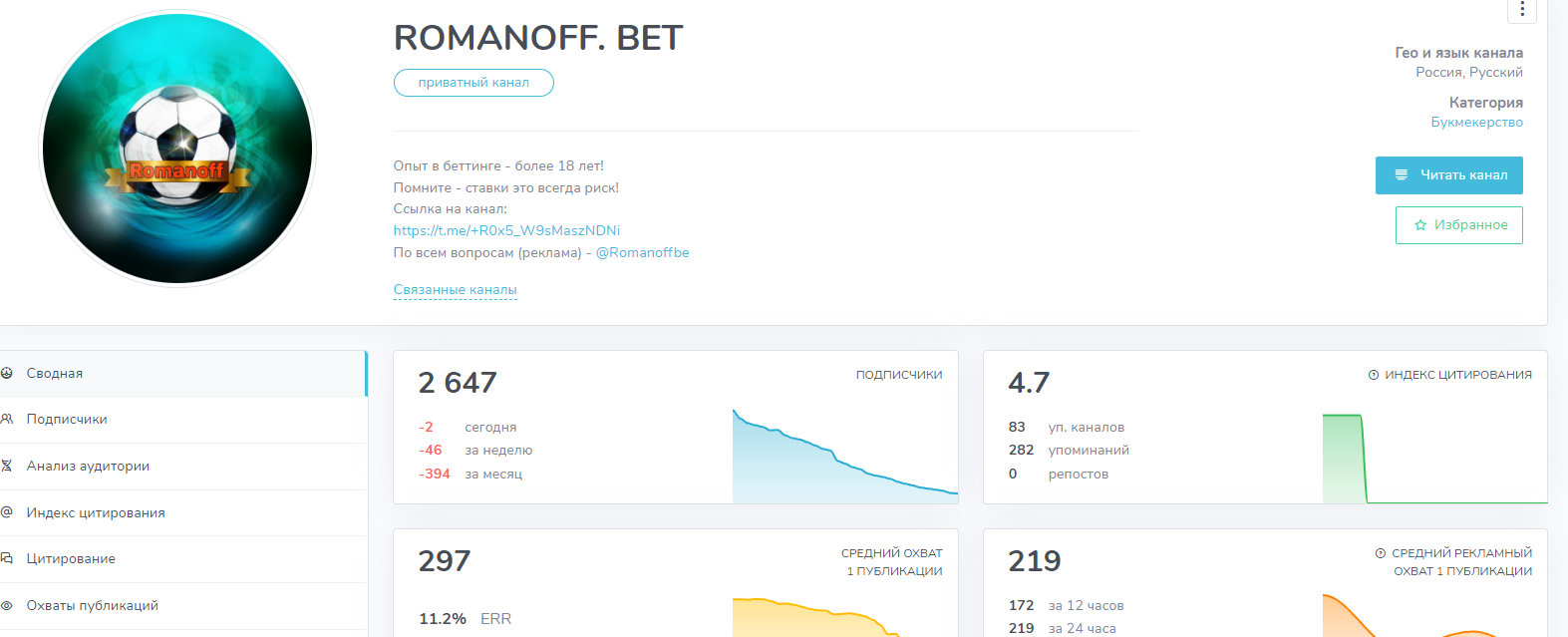Go to Охваты публикаций section
1568x637 pixels.
pos(92,605)
